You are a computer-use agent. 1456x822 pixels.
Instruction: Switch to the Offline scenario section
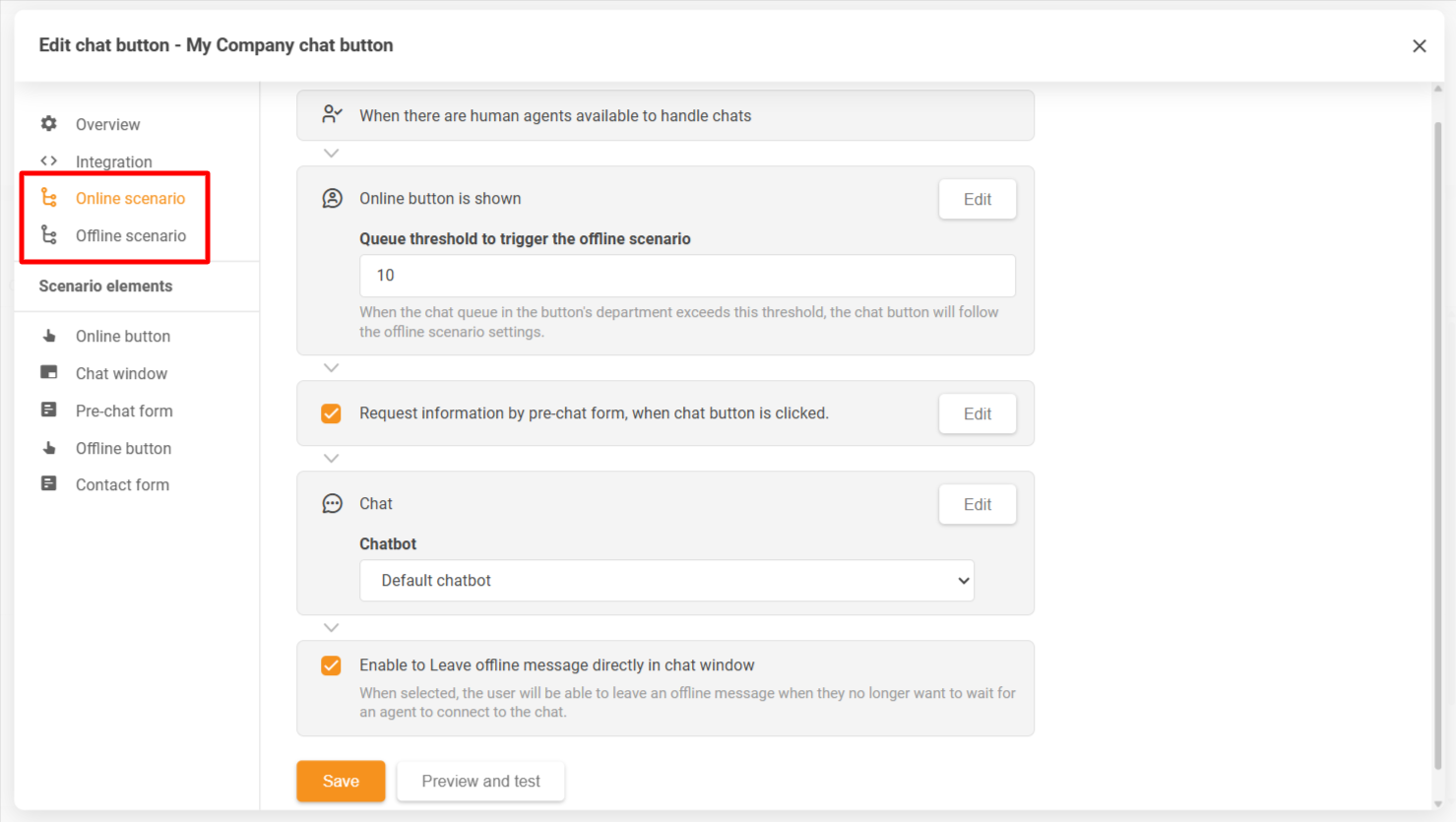click(131, 235)
